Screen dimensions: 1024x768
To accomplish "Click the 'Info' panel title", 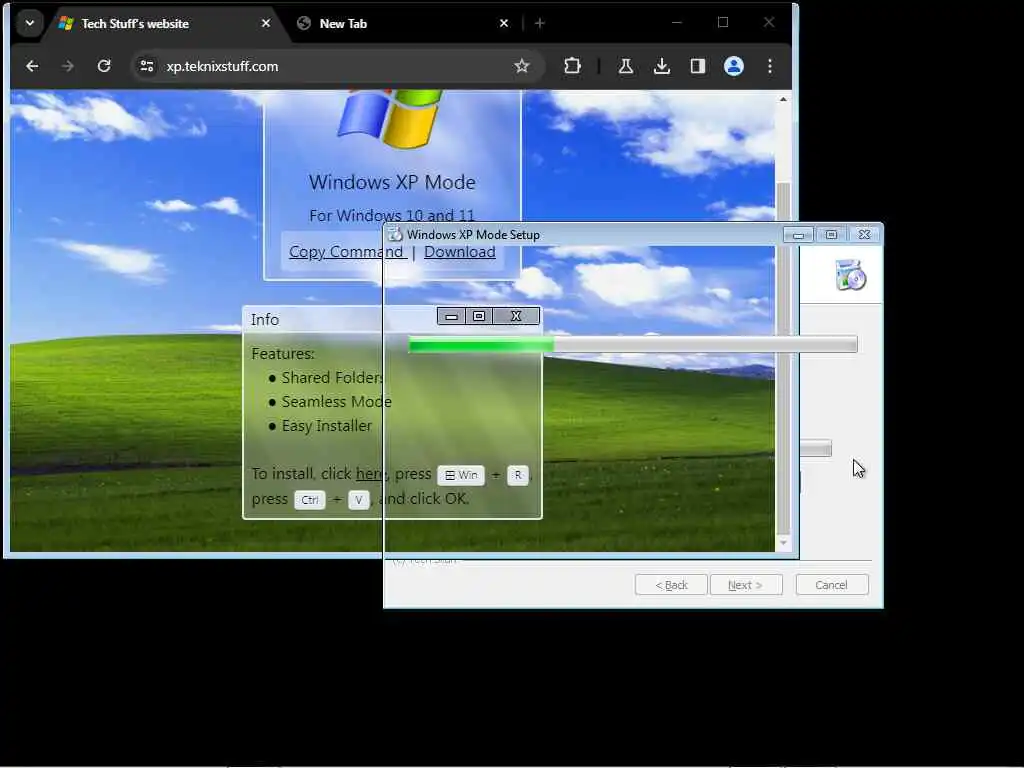I will 264,319.
